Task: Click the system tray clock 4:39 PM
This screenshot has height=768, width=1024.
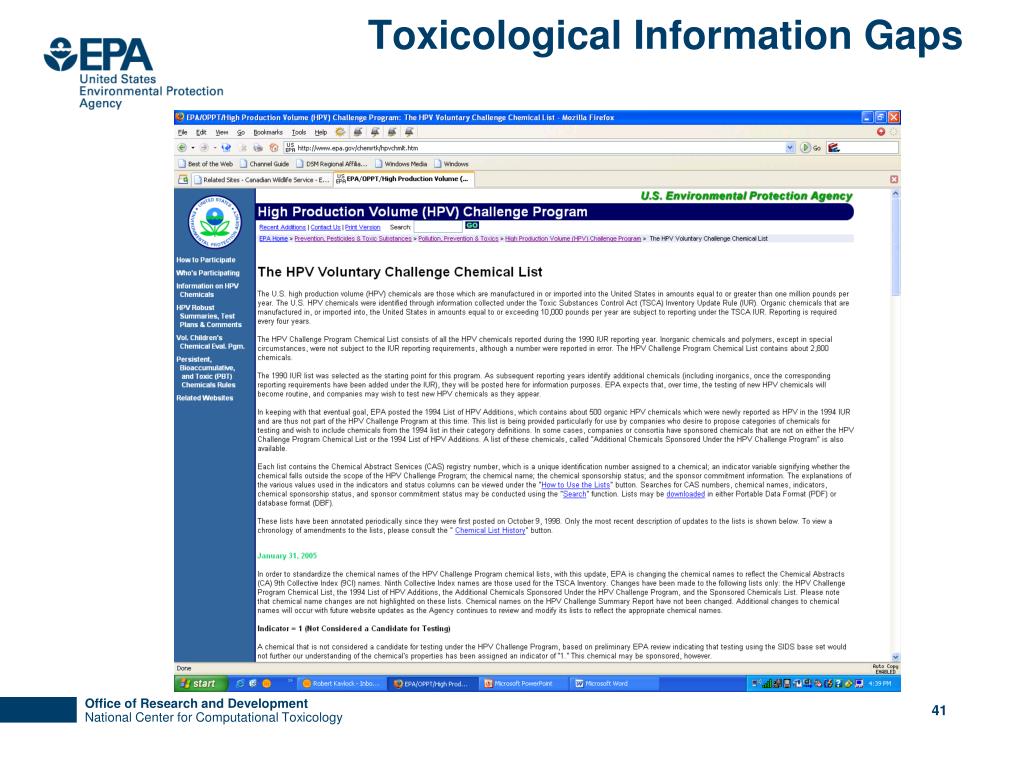Action: click(879, 683)
